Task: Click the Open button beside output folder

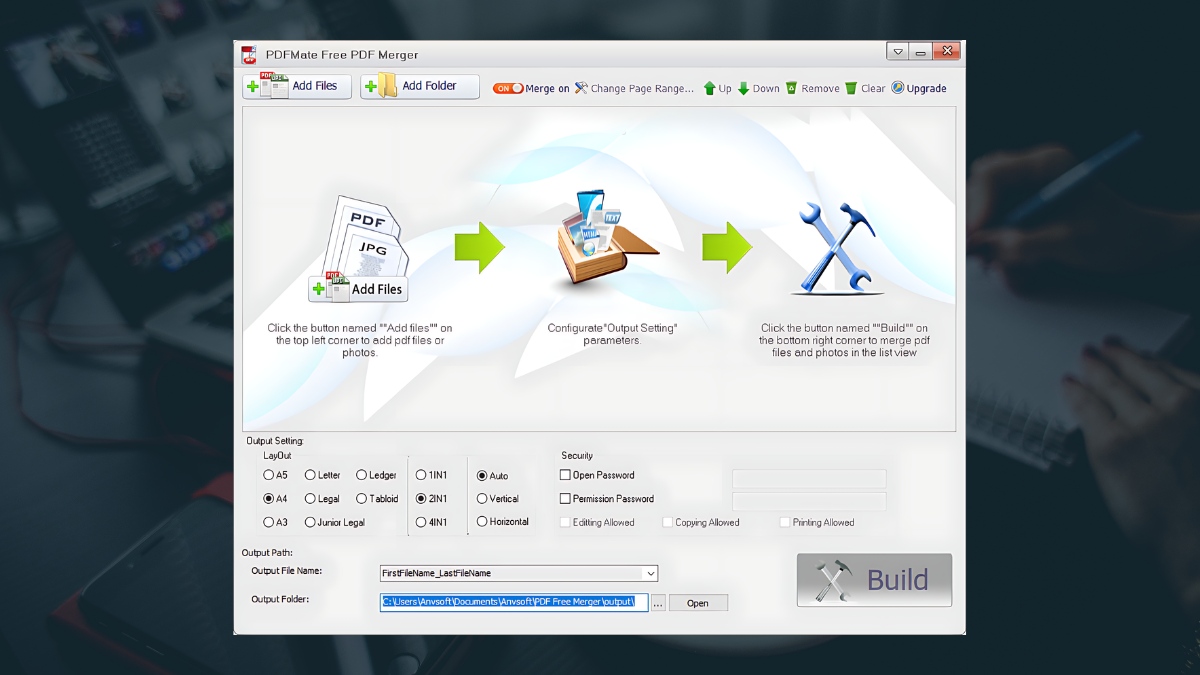Action: (x=698, y=603)
